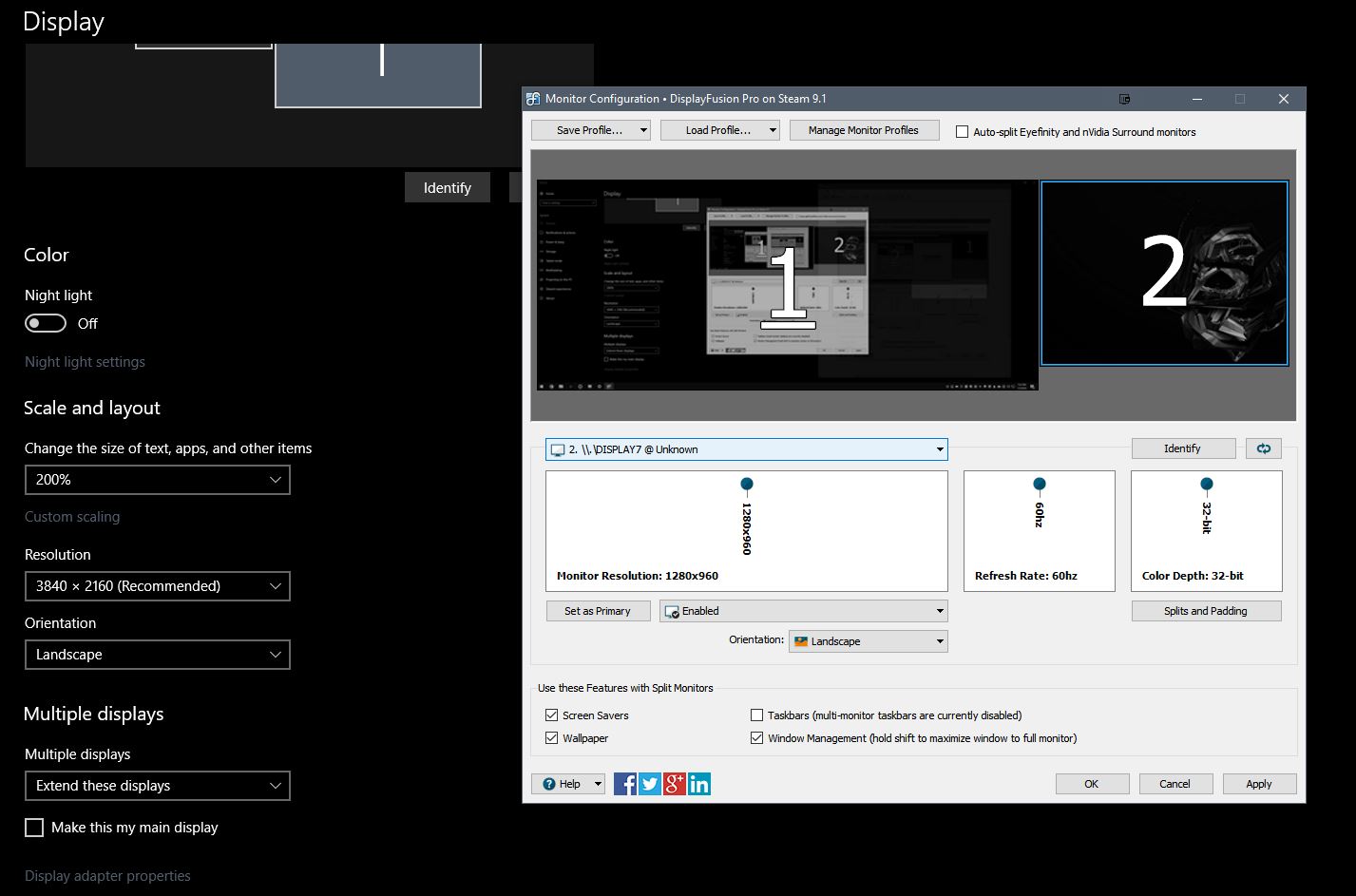Click the Monitor Resolution slider handle
This screenshot has height=896, width=1356.
747,485
